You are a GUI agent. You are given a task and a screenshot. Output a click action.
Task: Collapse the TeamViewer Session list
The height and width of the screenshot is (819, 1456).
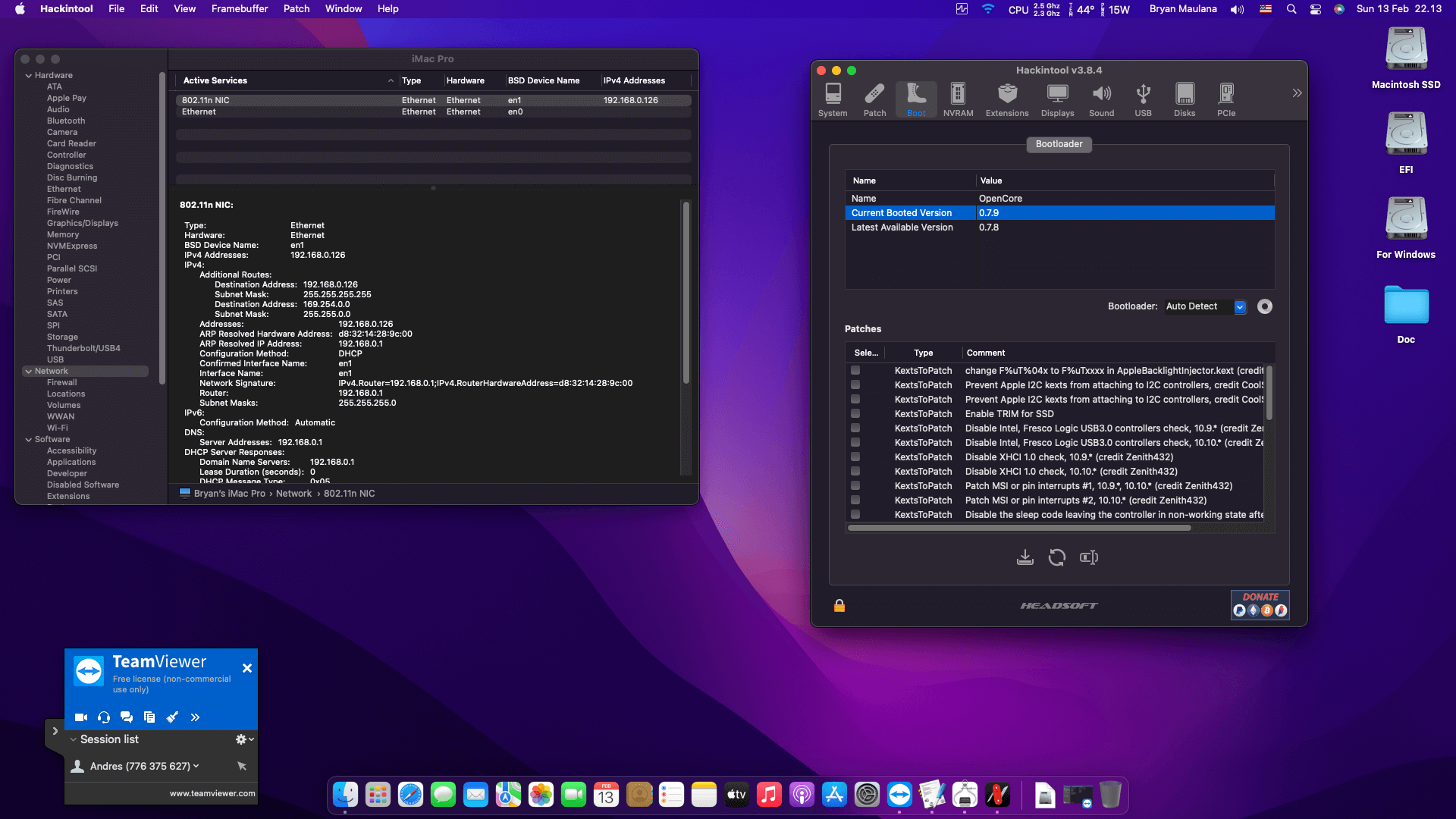click(74, 739)
